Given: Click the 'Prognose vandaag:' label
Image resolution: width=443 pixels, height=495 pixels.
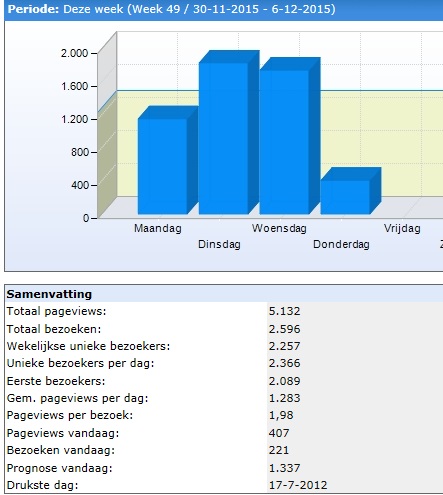Looking at the screenshot, I should point(60,468).
